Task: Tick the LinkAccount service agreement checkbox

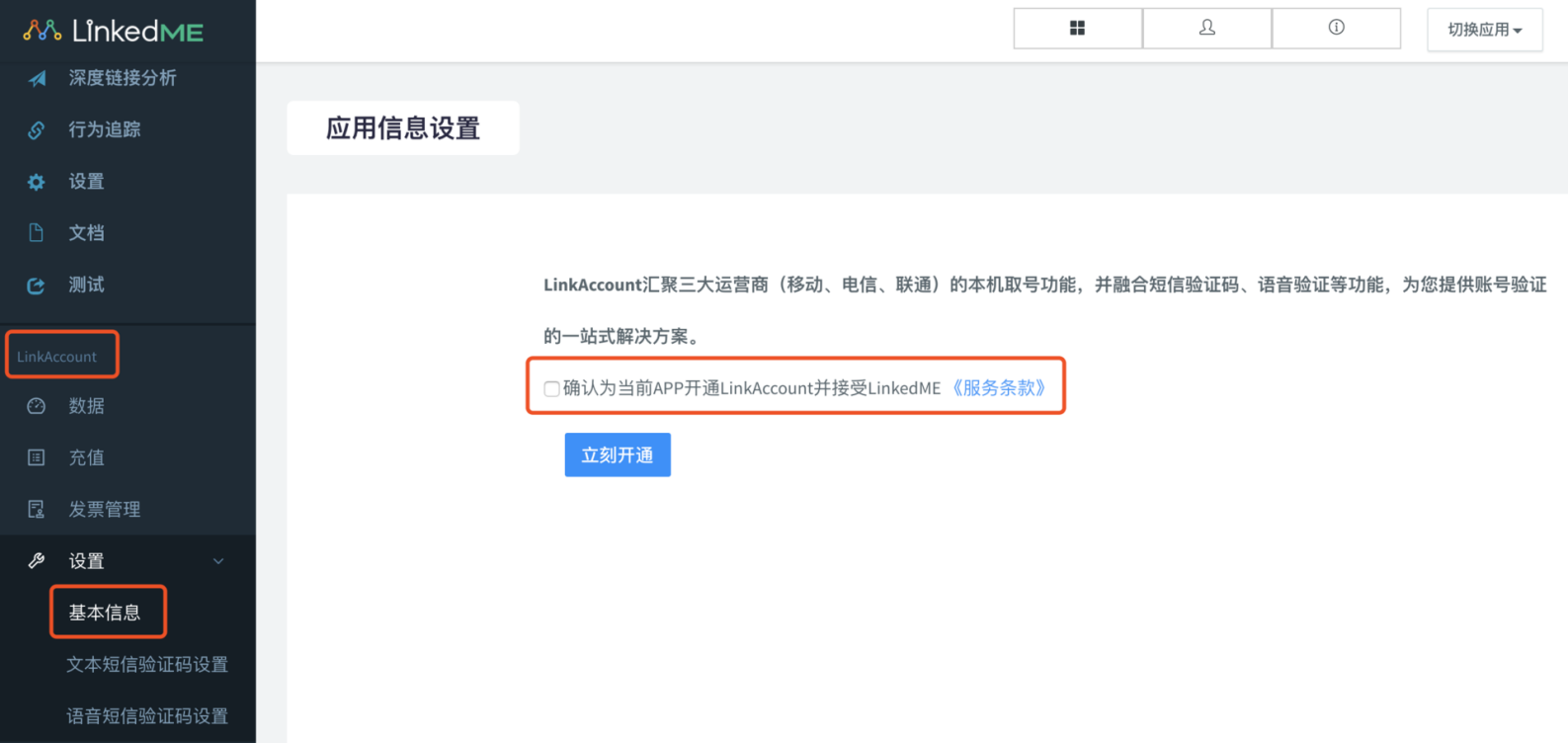Action: pyautogui.click(x=551, y=388)
